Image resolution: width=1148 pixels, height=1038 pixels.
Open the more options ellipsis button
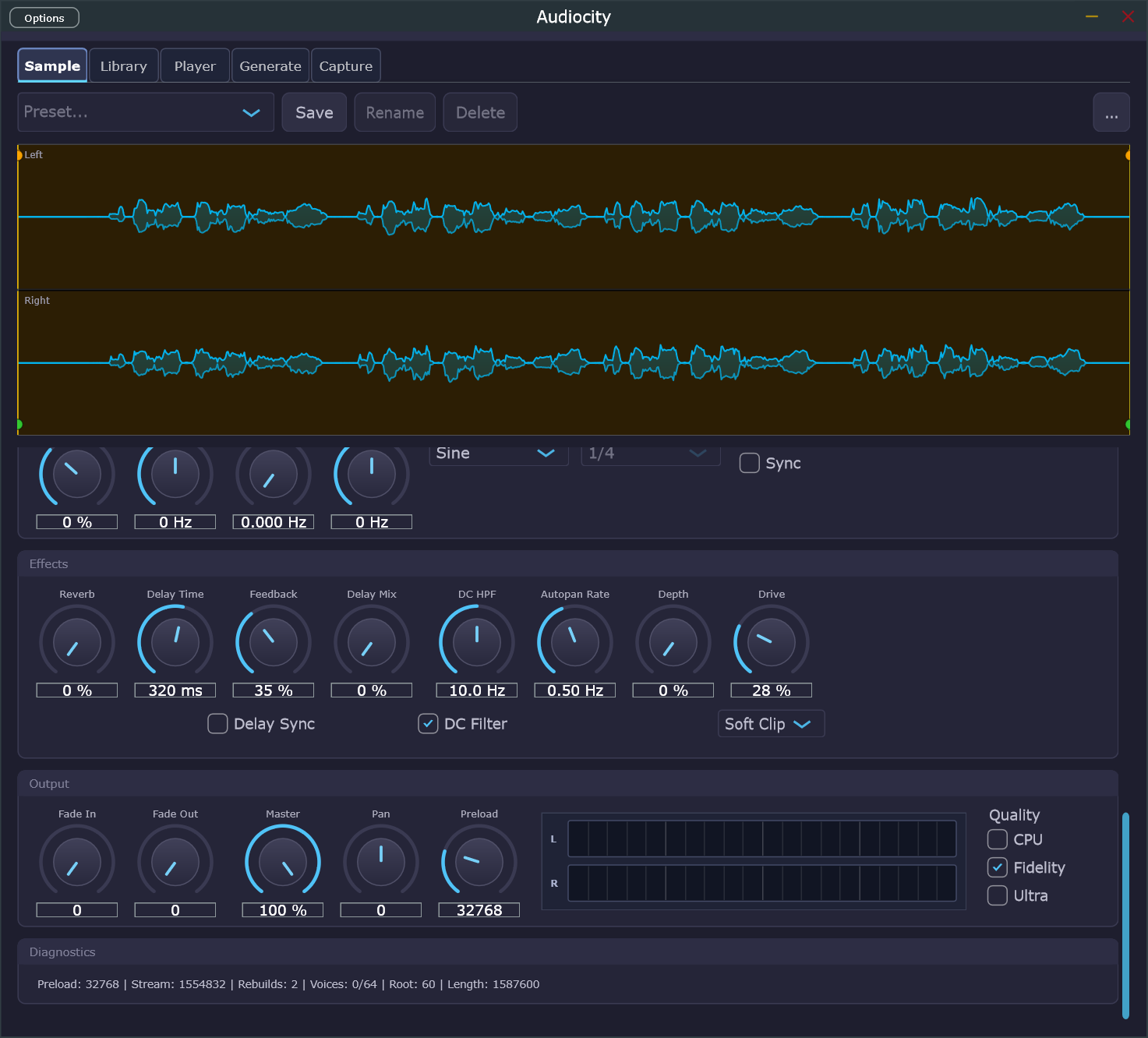pos(1111,112)
